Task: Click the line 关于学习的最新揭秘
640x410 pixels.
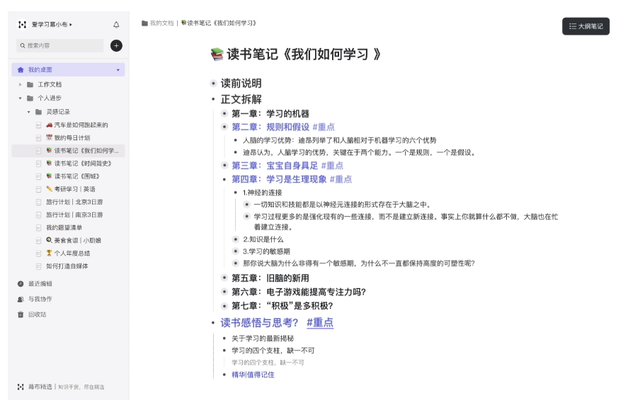Action: (x=262, y=339)
